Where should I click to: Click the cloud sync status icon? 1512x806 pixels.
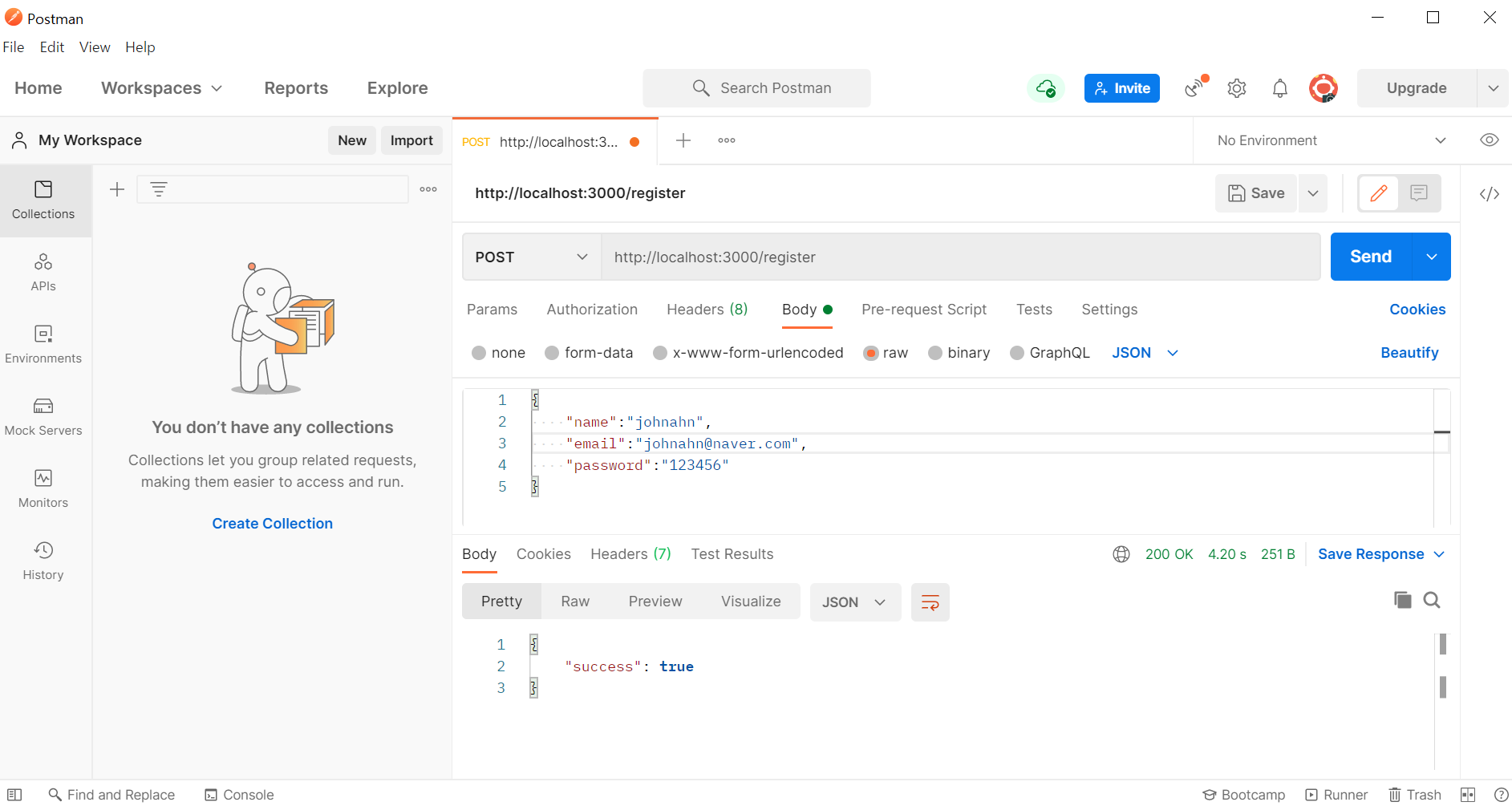(1045, 88)
